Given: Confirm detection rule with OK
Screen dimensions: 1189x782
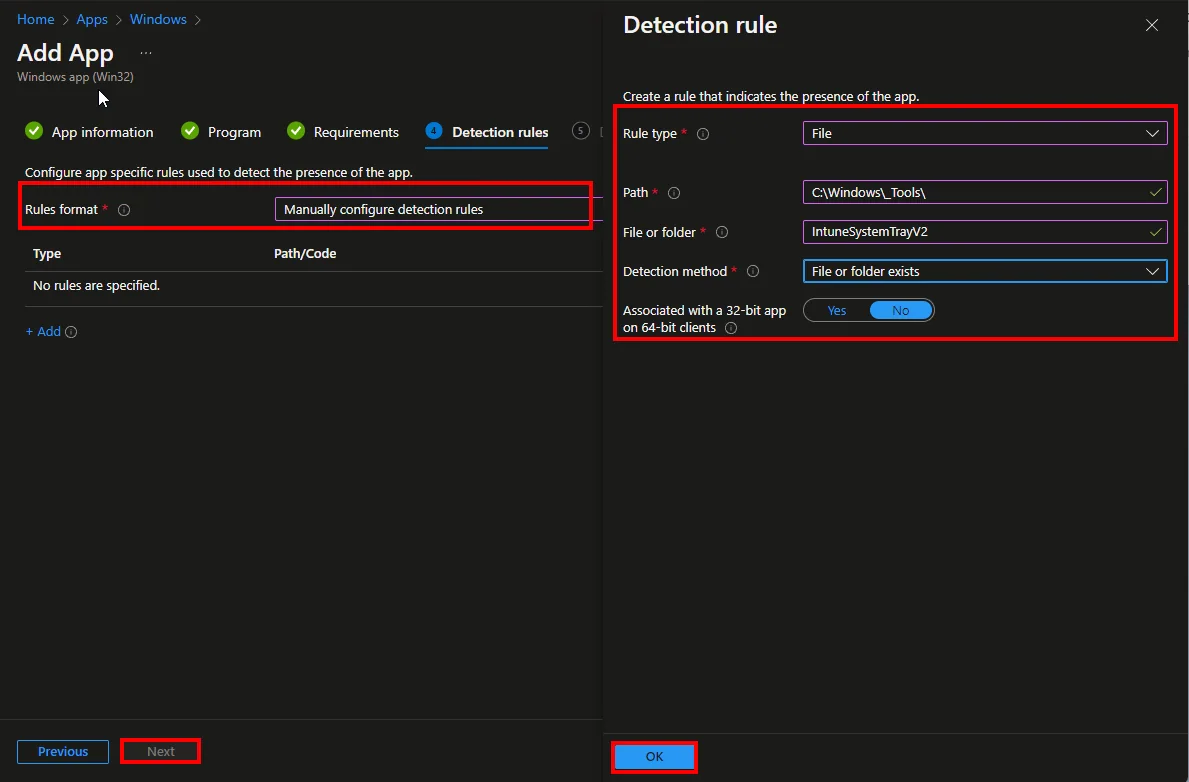Looking at the screenshot, I should click(x=654, y=757).
